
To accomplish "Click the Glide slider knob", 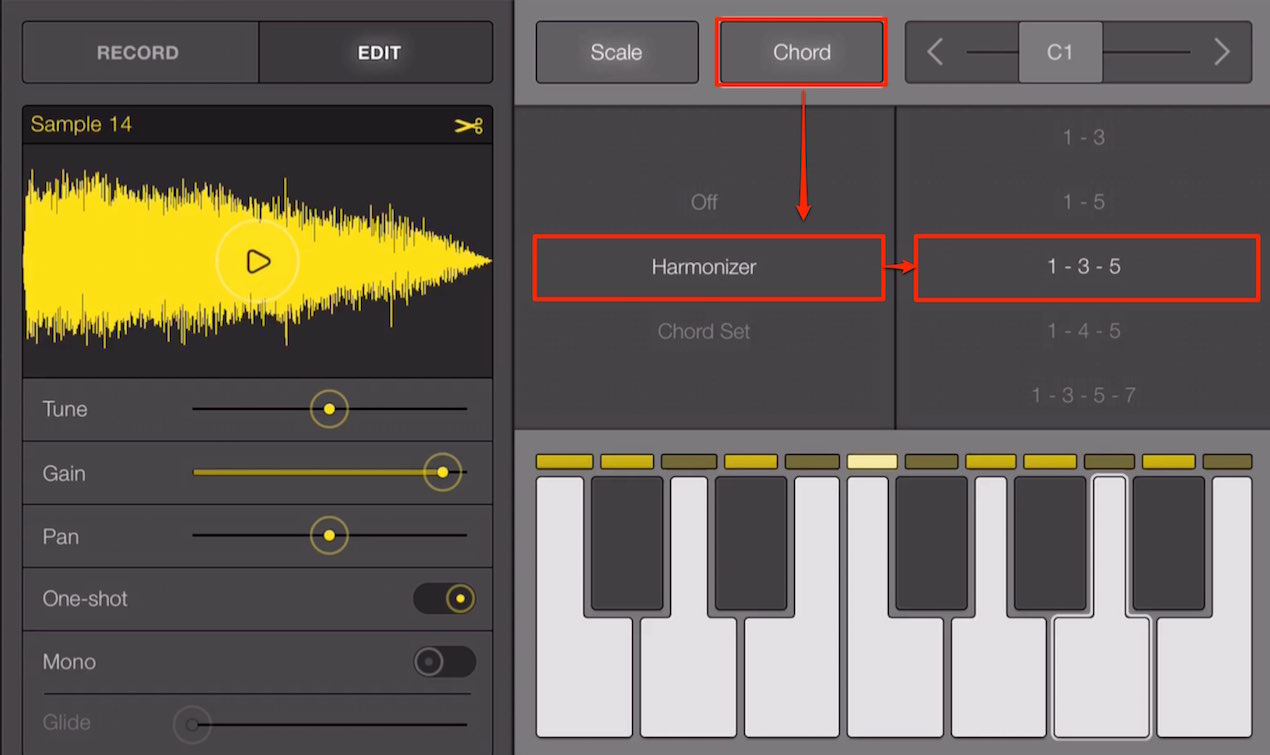I will pos(192,724).
